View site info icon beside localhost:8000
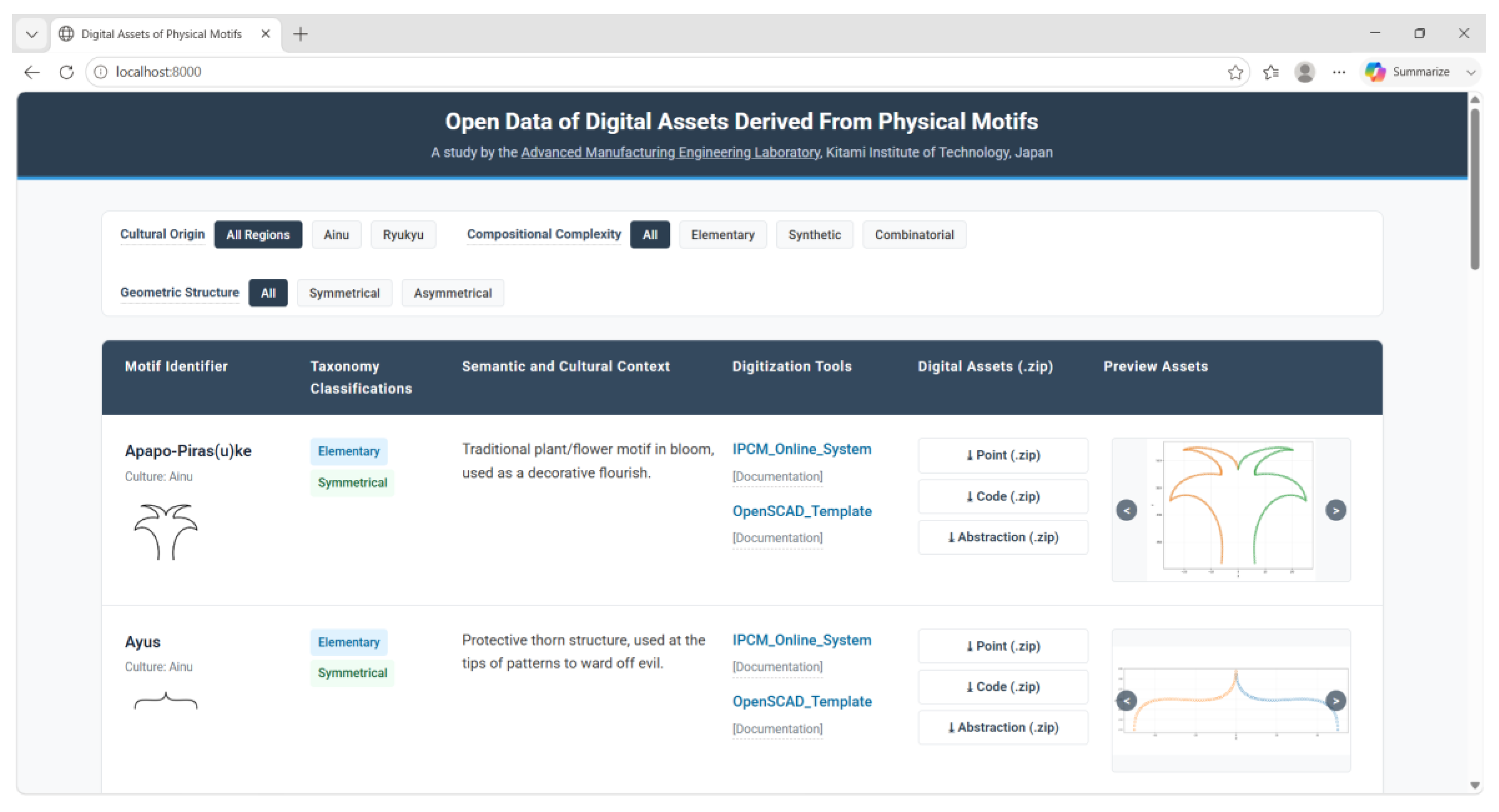 pyautogui.click(x=101, y=71)
